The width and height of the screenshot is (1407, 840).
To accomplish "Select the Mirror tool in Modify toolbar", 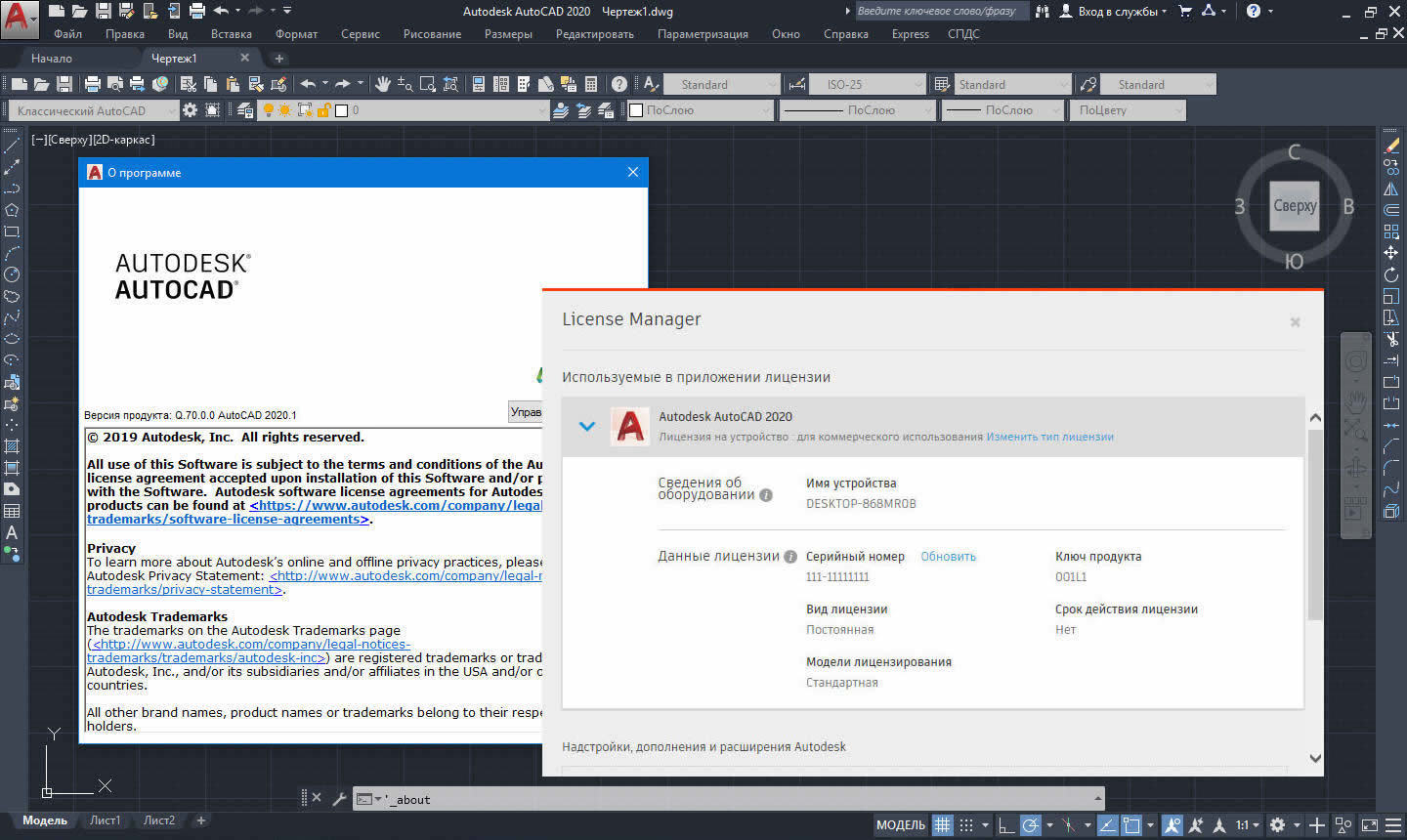I will click(1391, 189).
